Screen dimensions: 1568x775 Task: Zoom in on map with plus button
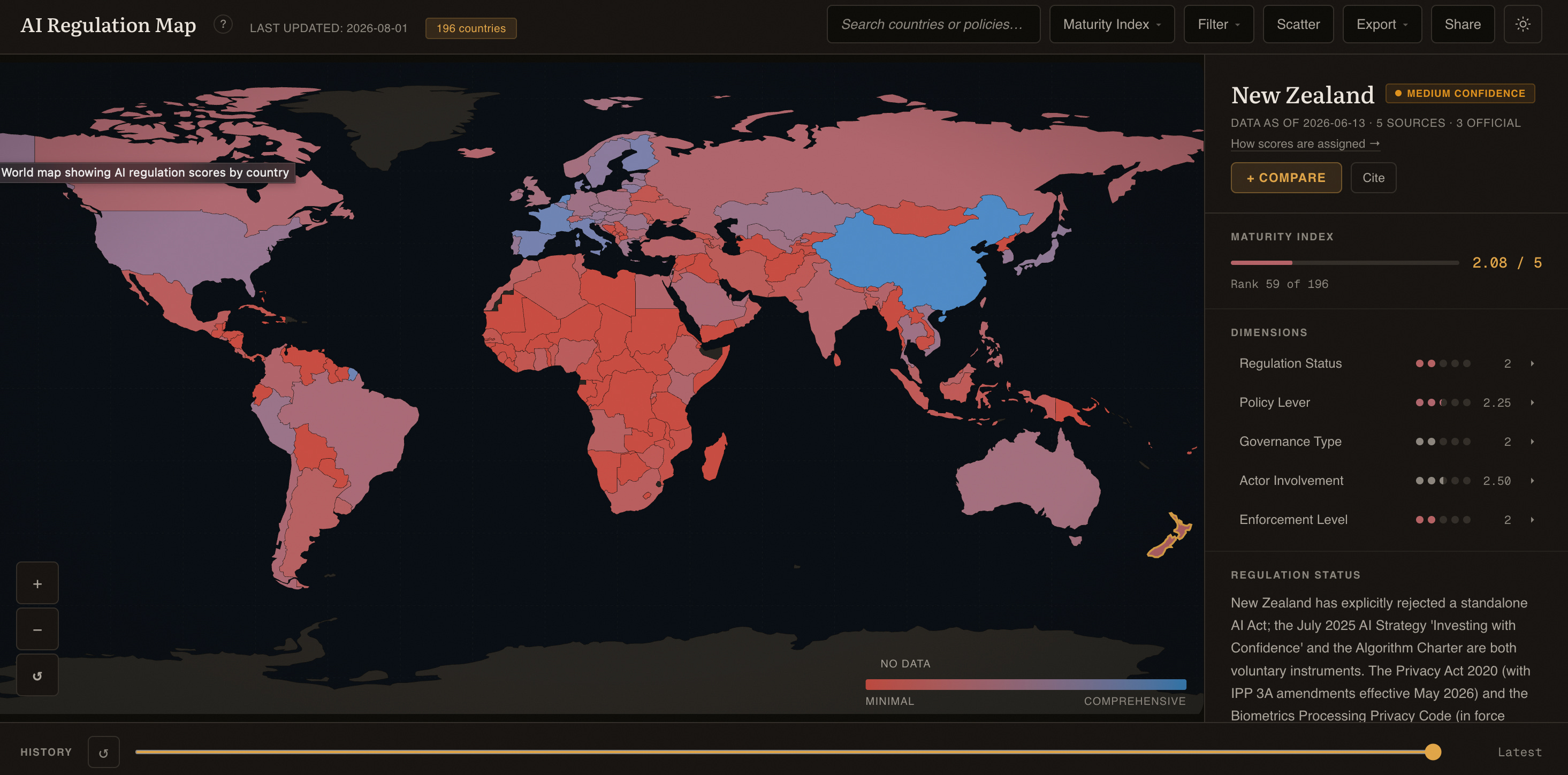(37, 584)
